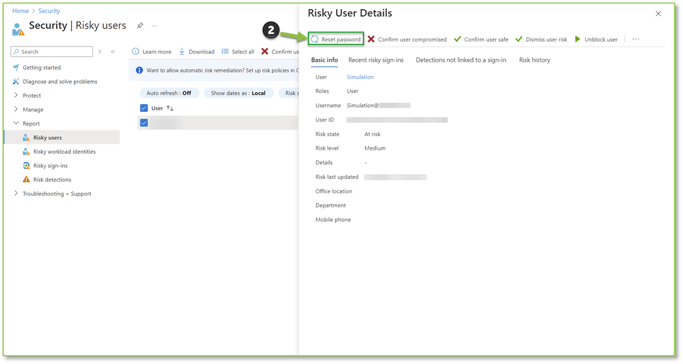
Task: Toggle the User column header checkbox
Action: pyautogui.click(x=144, y=108)
